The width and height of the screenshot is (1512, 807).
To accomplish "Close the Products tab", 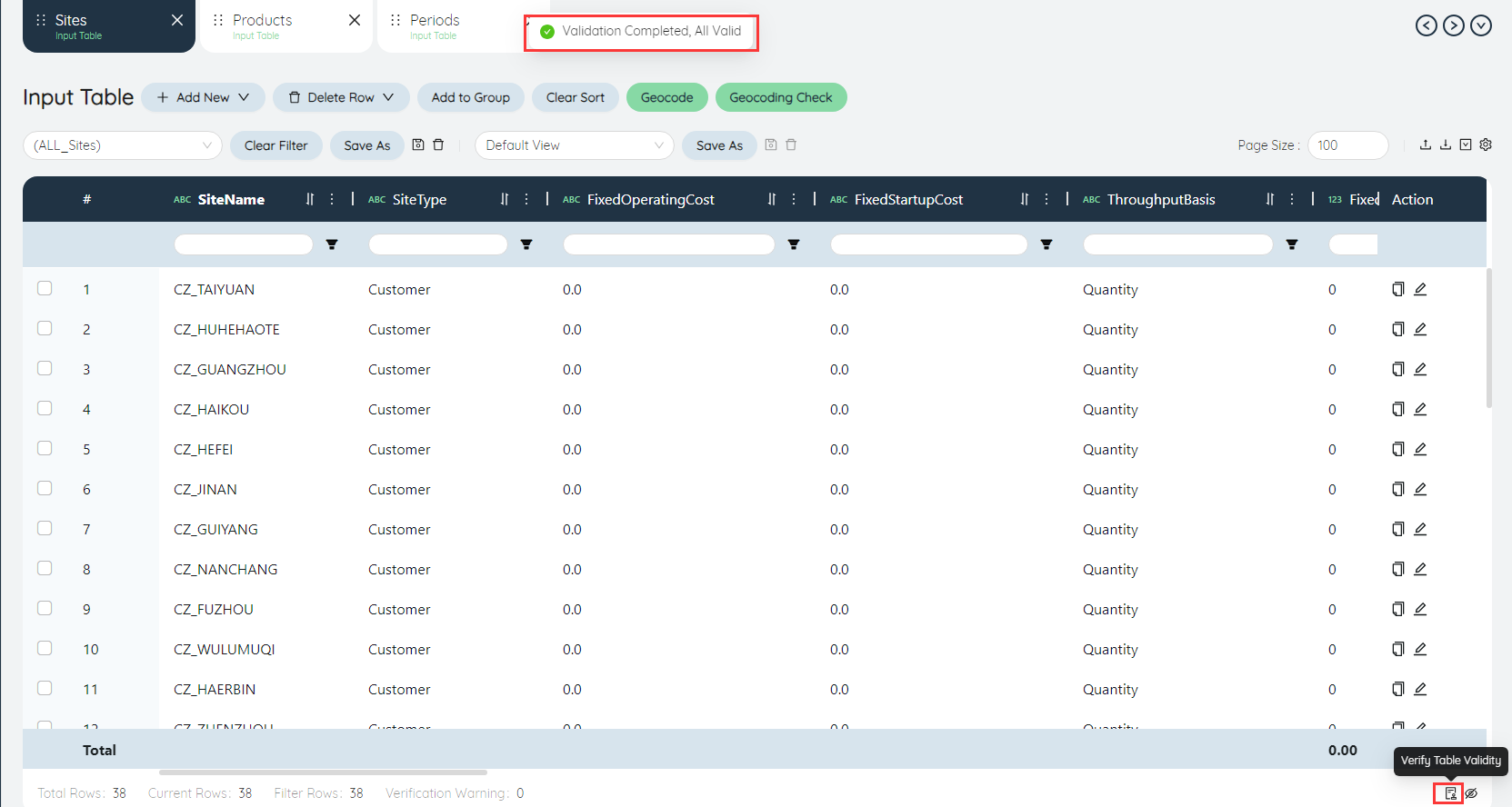I will click(x=355, y=20).
